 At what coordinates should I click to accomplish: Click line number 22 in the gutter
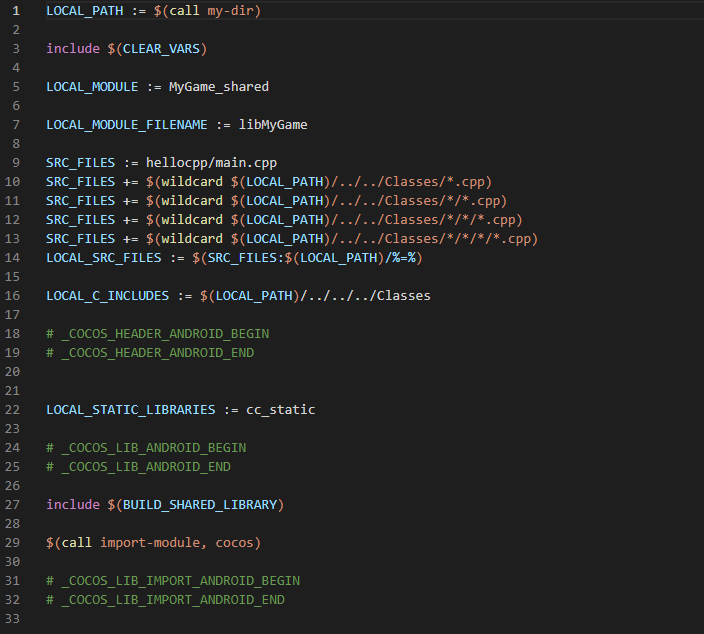click(13, 409)
